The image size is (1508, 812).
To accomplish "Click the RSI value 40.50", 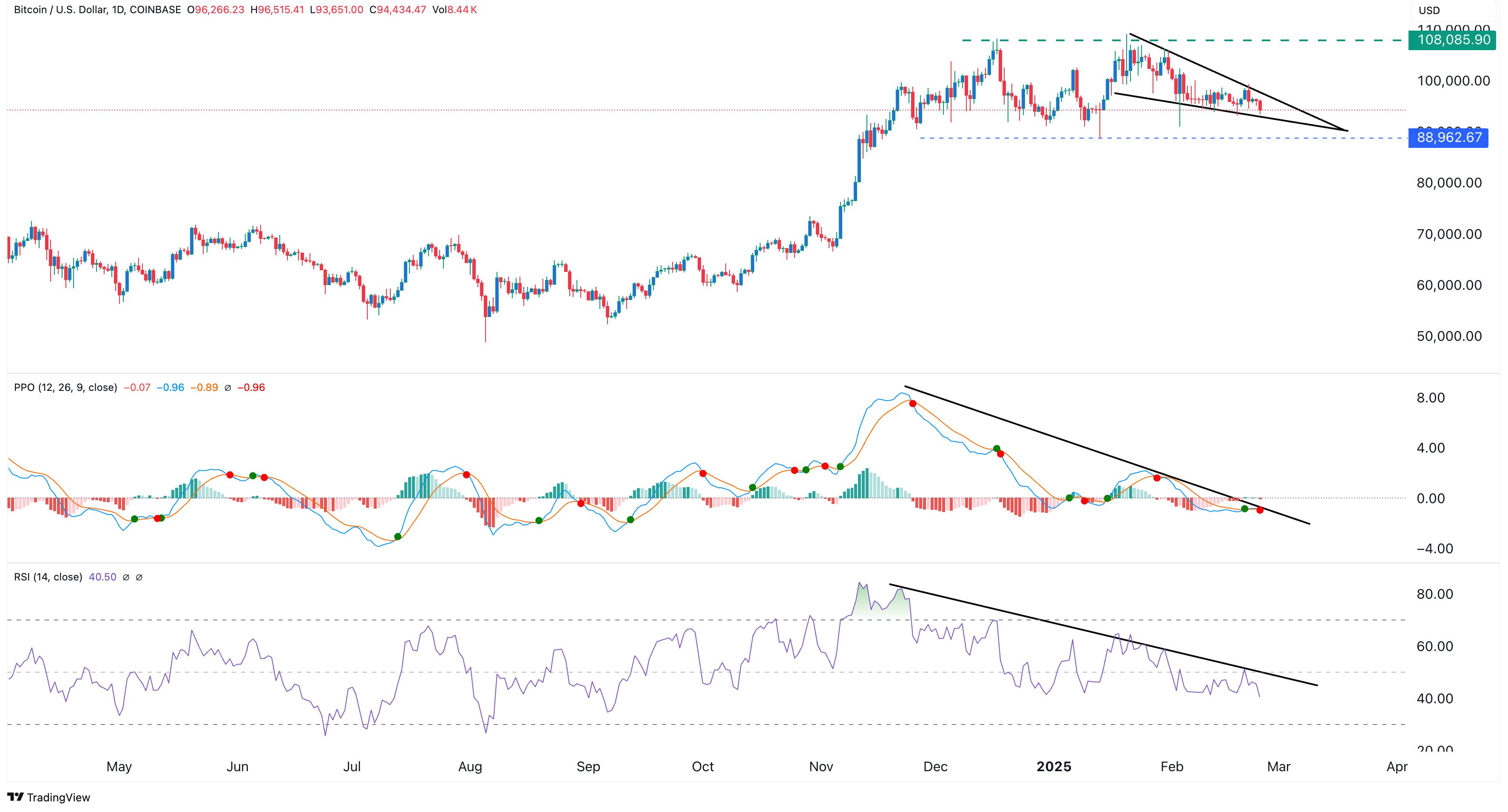I will (102, 577).
